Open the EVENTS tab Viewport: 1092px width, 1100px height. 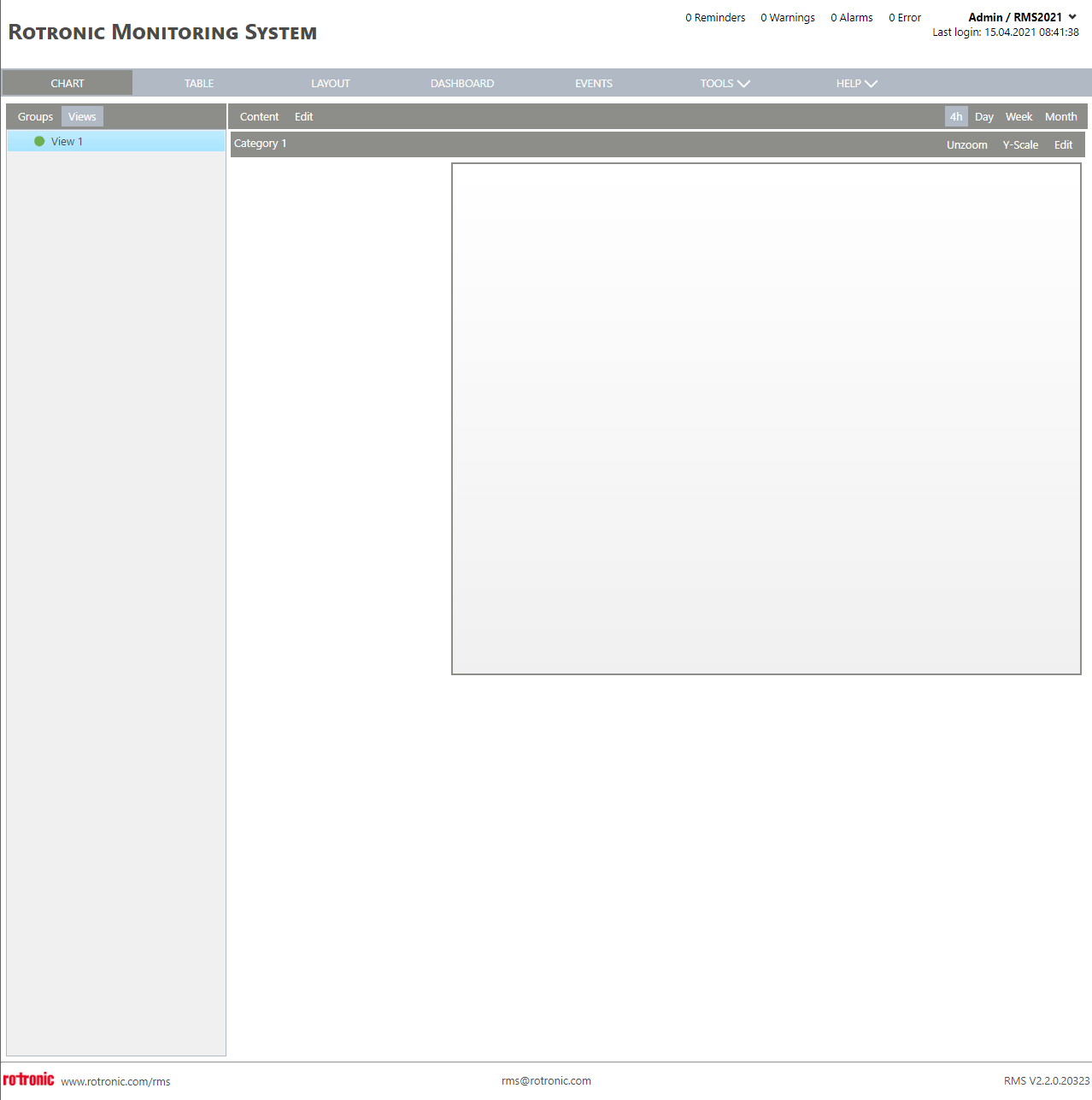click(x=594, y=83)
